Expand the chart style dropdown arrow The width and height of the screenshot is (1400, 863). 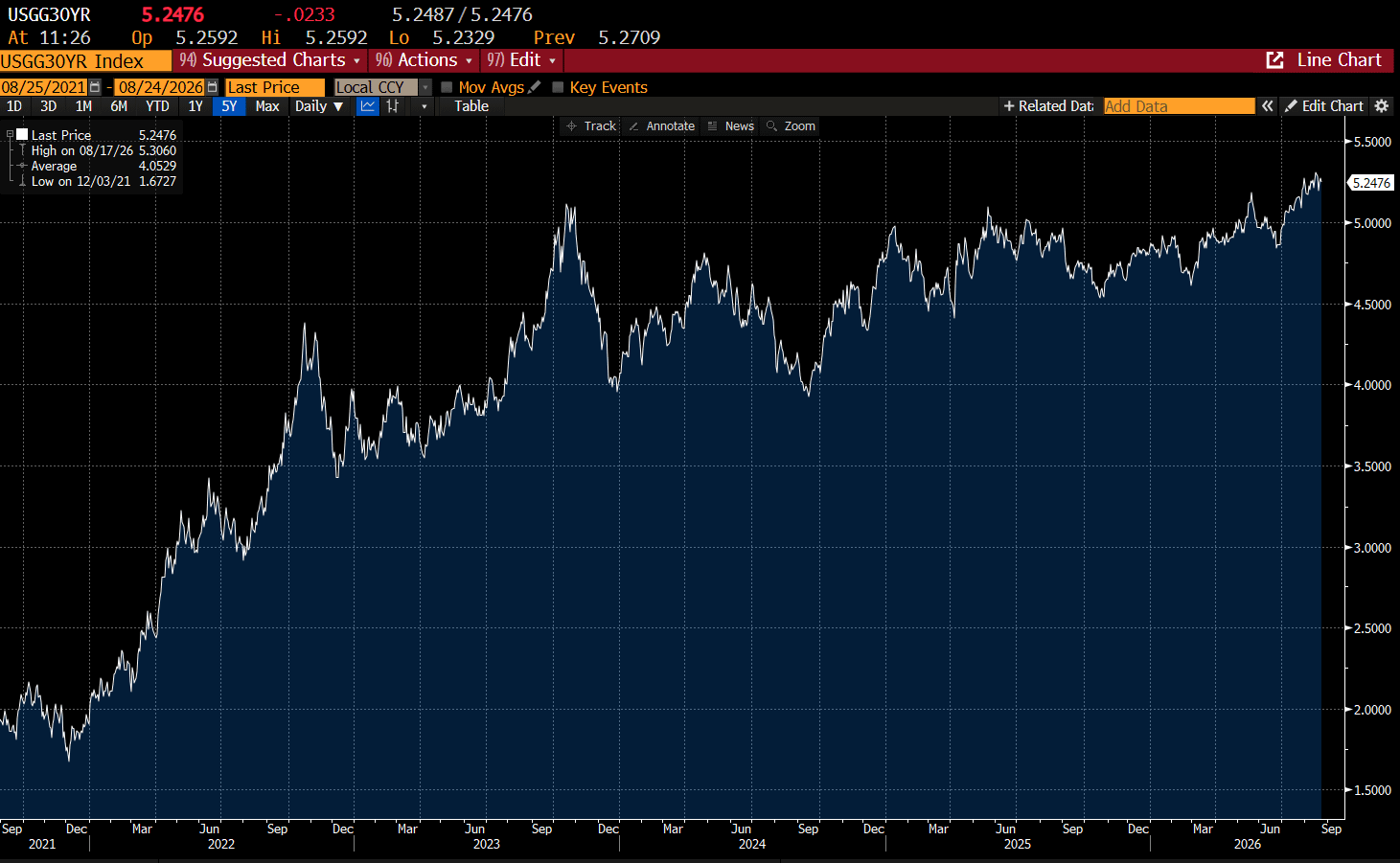[424, 106]
